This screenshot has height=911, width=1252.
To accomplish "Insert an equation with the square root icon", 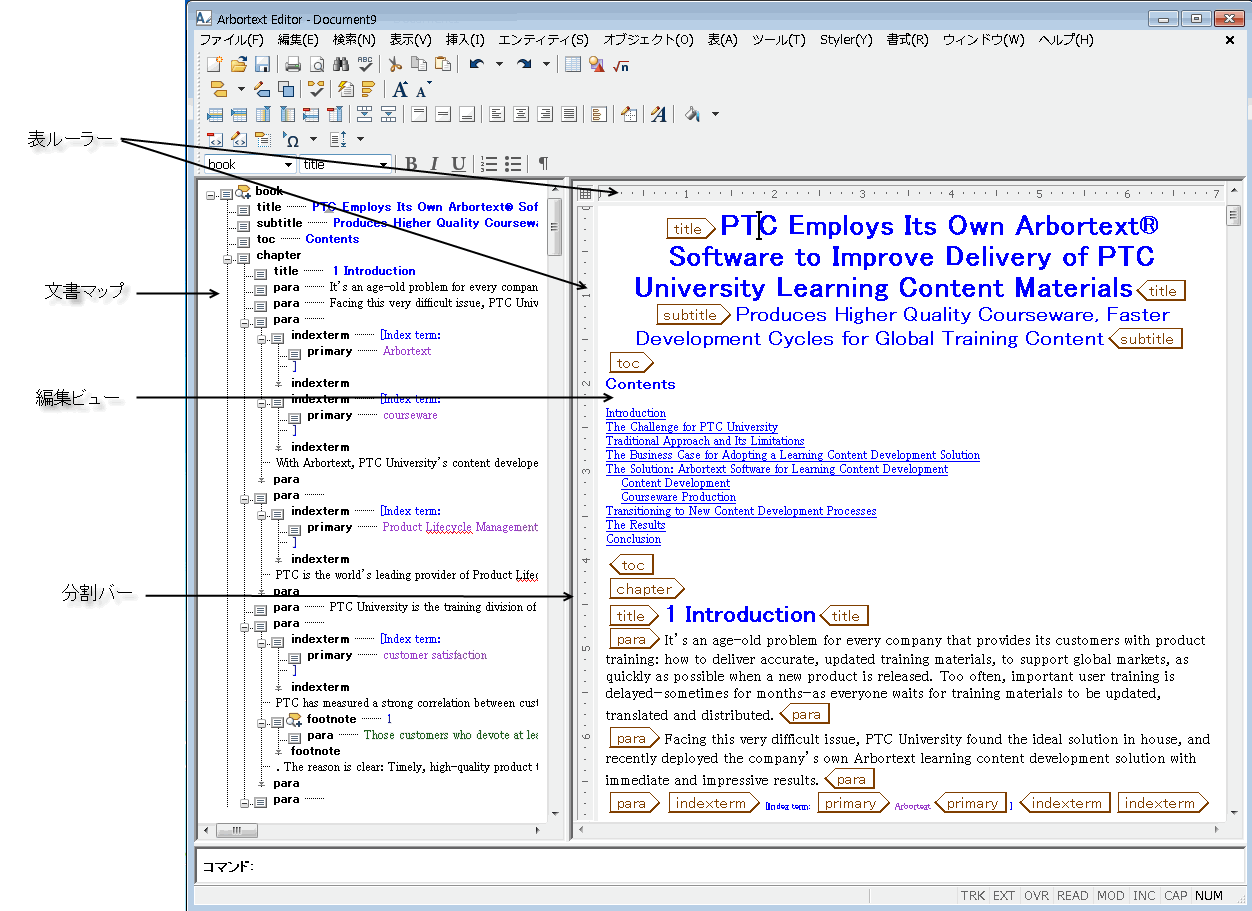I will [x=621, y=65].
